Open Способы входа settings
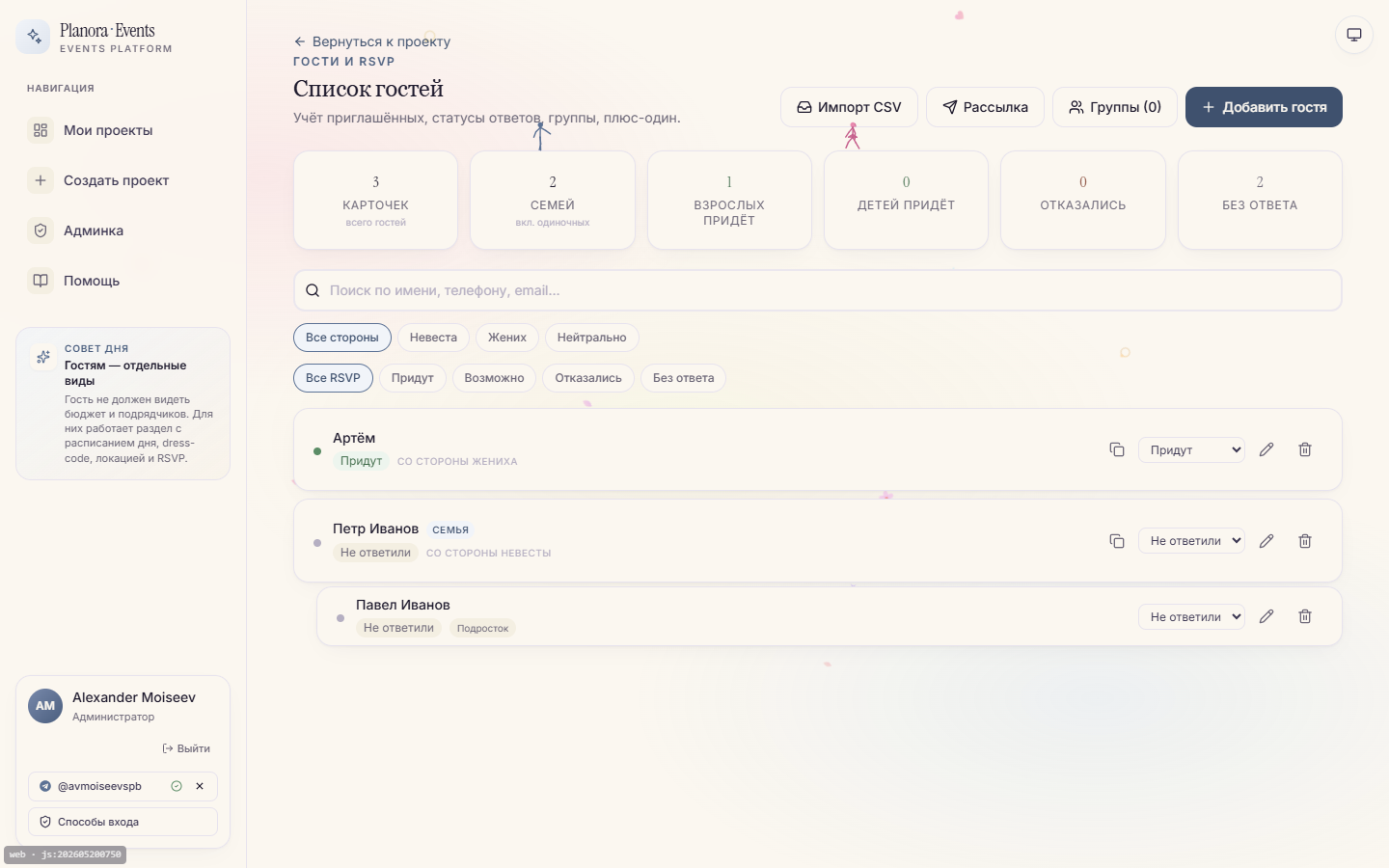Screen dimensions: 1389x868 123,822
